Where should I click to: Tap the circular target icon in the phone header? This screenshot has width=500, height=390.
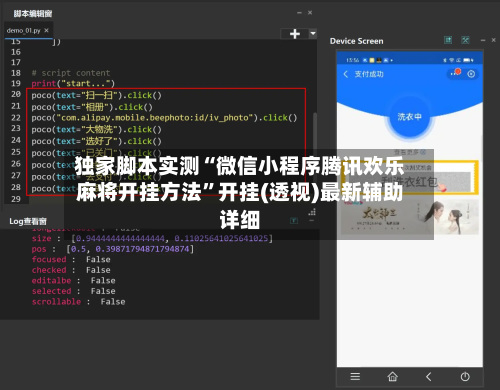[x=471, y=74]
